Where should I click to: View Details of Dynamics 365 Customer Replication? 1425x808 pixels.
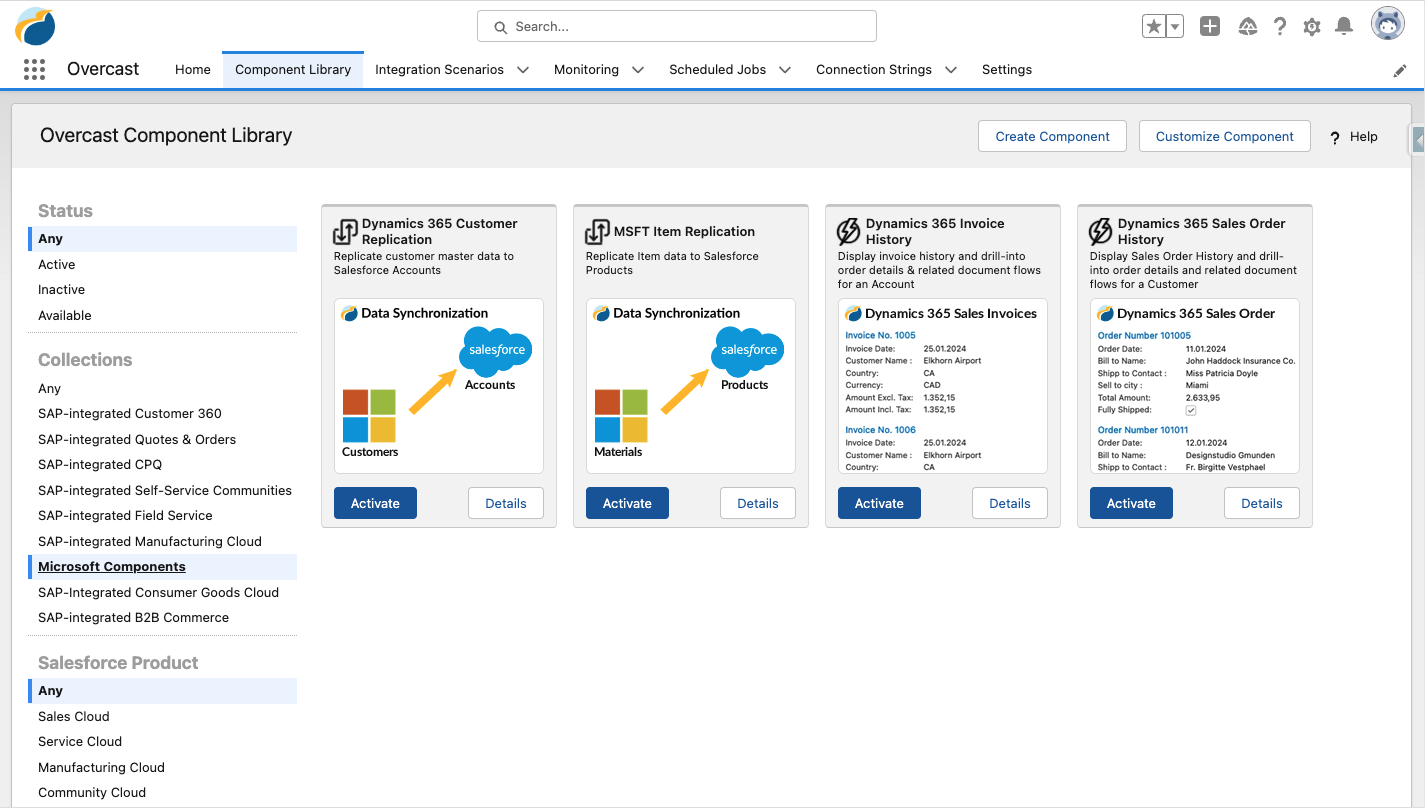(x=506, y=503)
